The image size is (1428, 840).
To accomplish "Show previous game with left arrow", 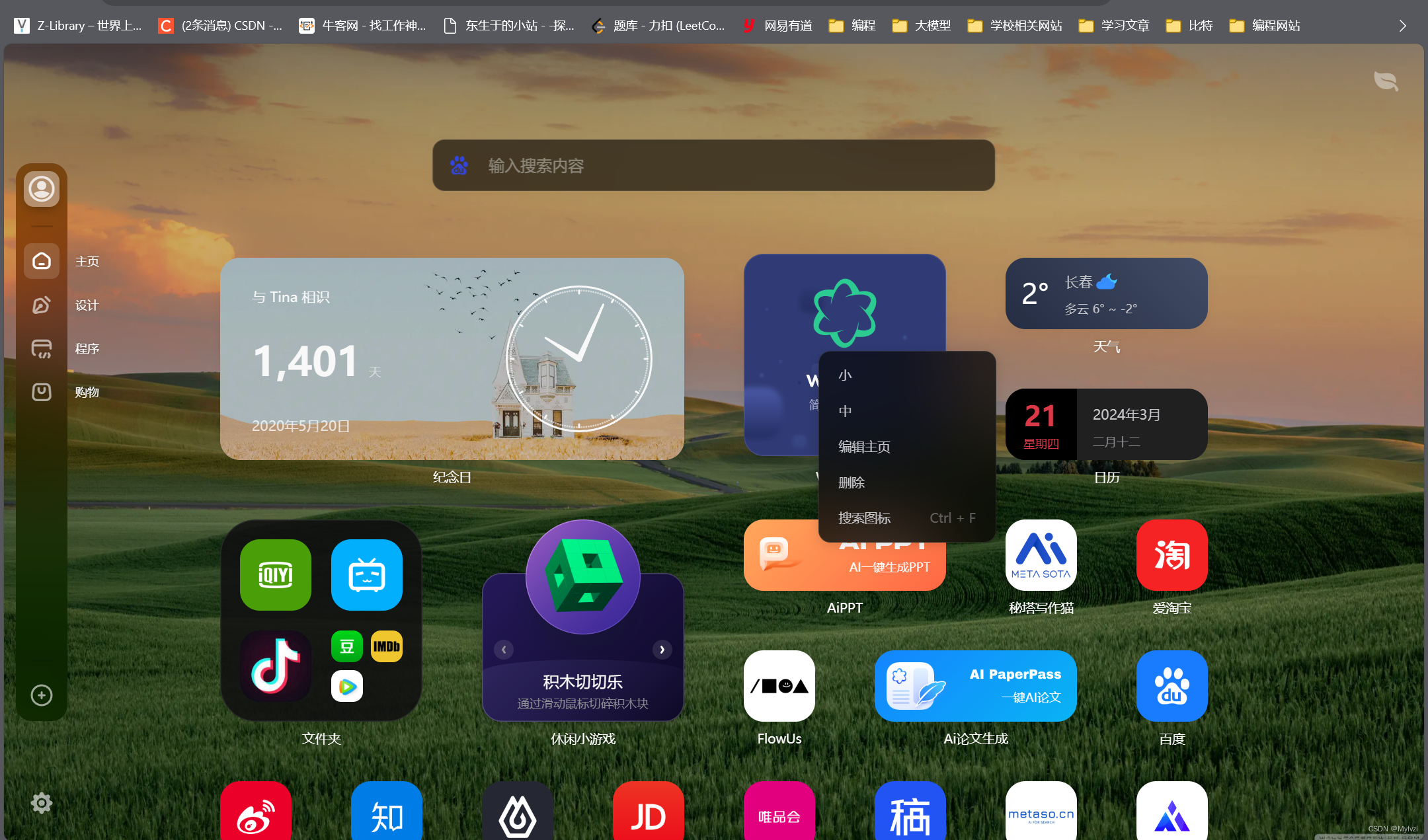I will click(x=504, y=650).
